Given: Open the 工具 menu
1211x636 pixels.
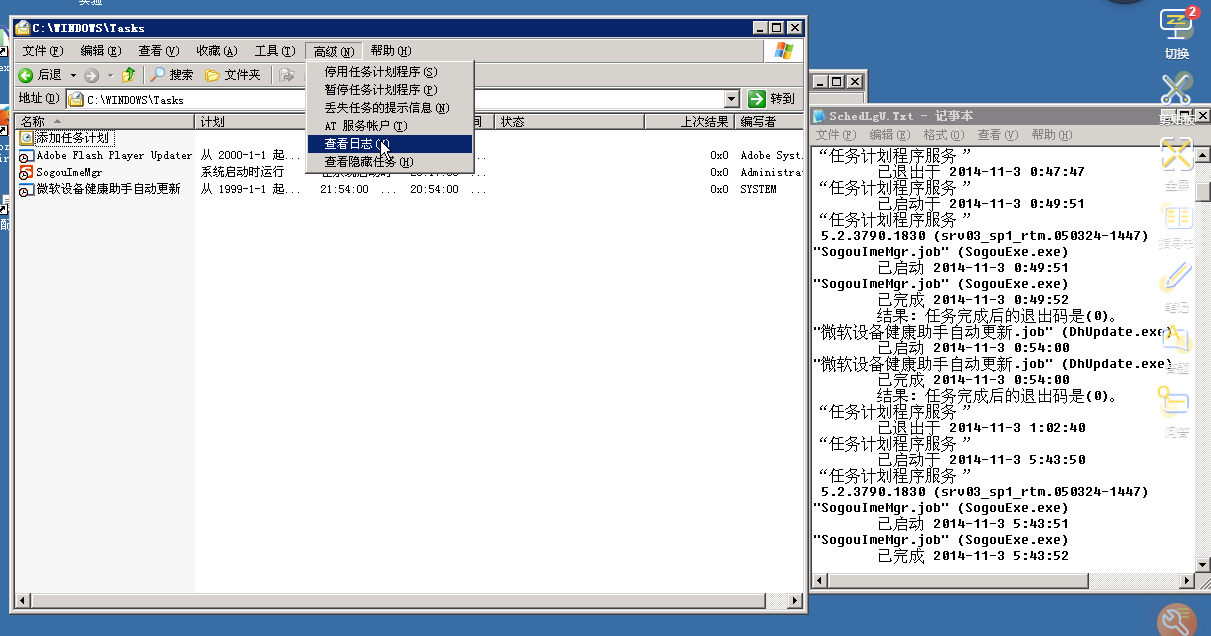Looking at the screenshot, I should pyautogui.click(x=274, y=51).
